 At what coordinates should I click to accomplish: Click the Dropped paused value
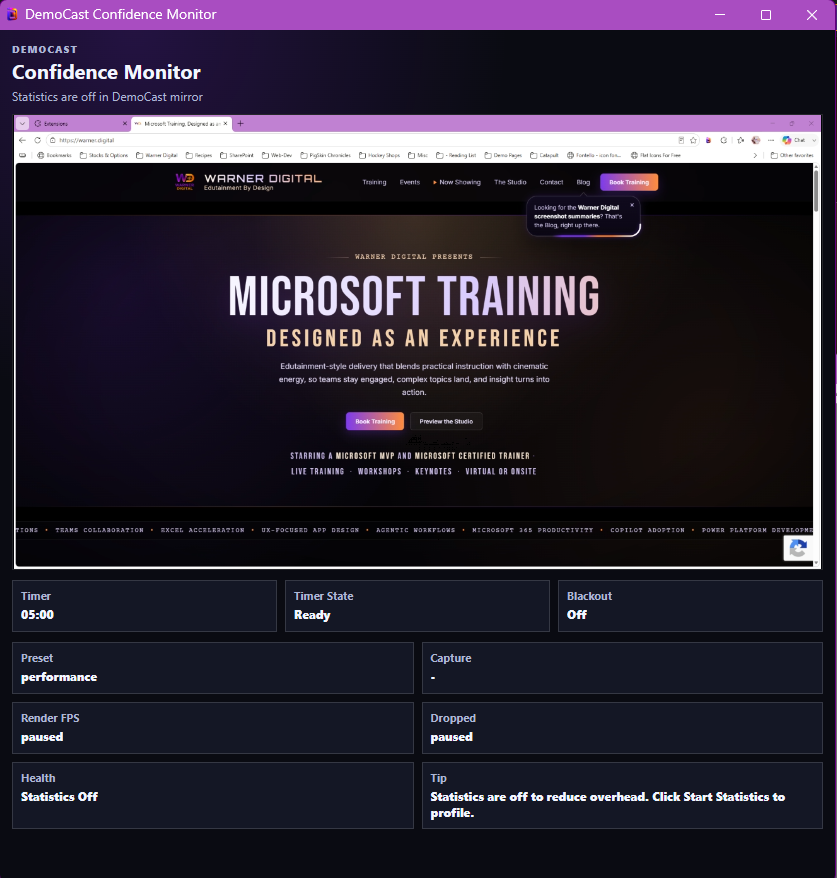(451, 737)
